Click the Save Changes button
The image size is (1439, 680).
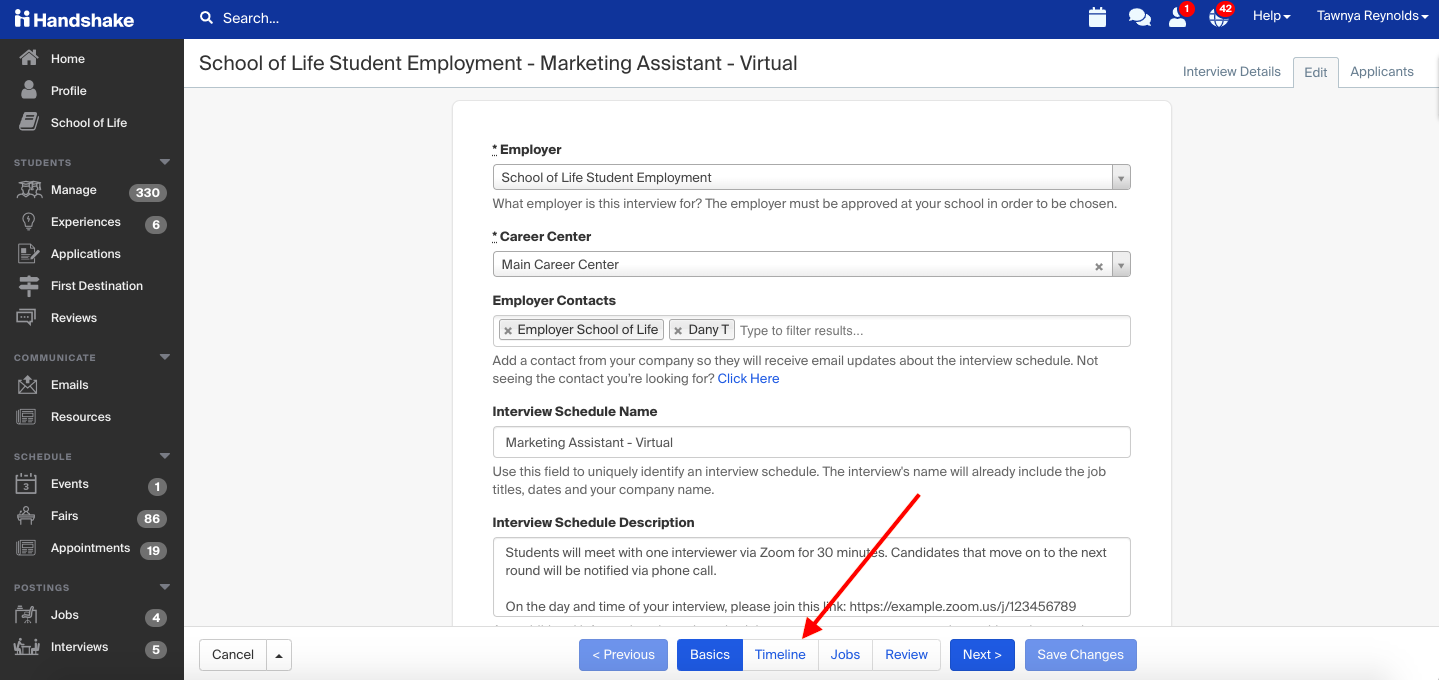point(1080,655)
